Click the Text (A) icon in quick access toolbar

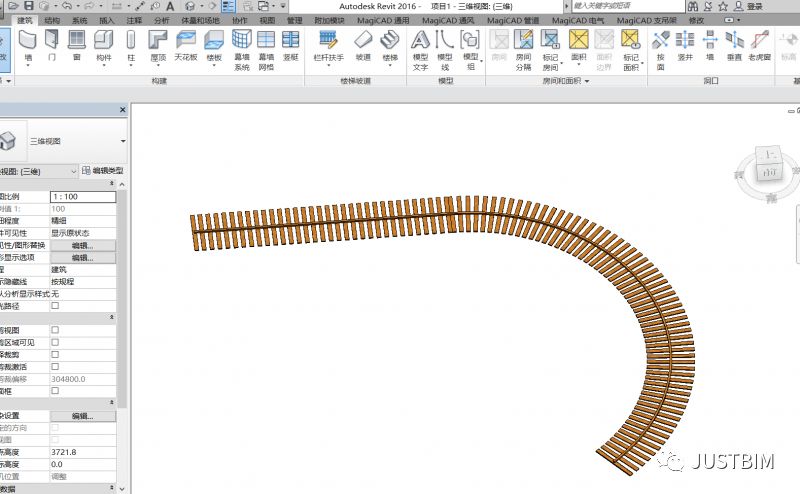pos(170,6)
